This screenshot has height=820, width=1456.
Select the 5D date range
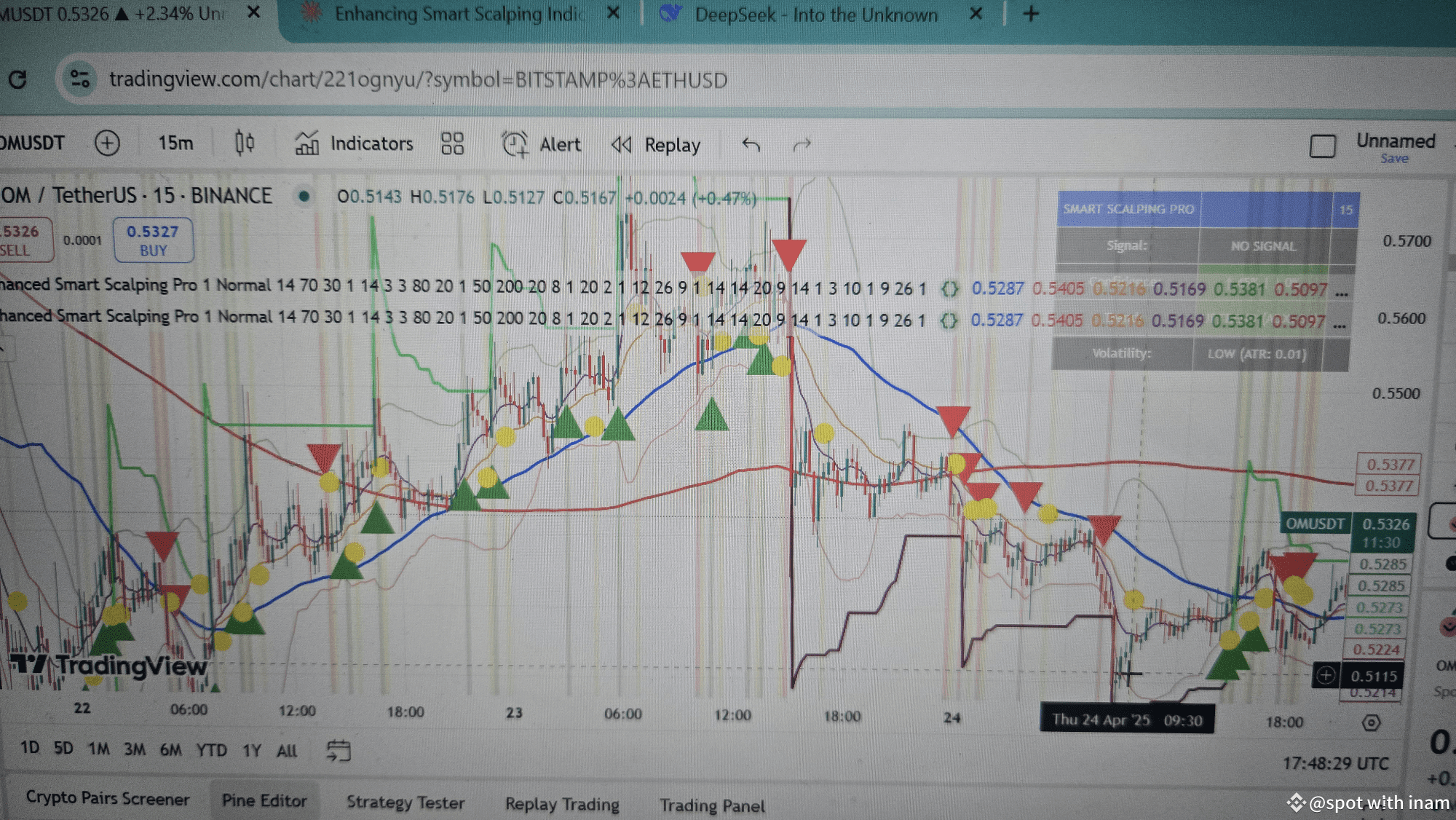point(63,748)
